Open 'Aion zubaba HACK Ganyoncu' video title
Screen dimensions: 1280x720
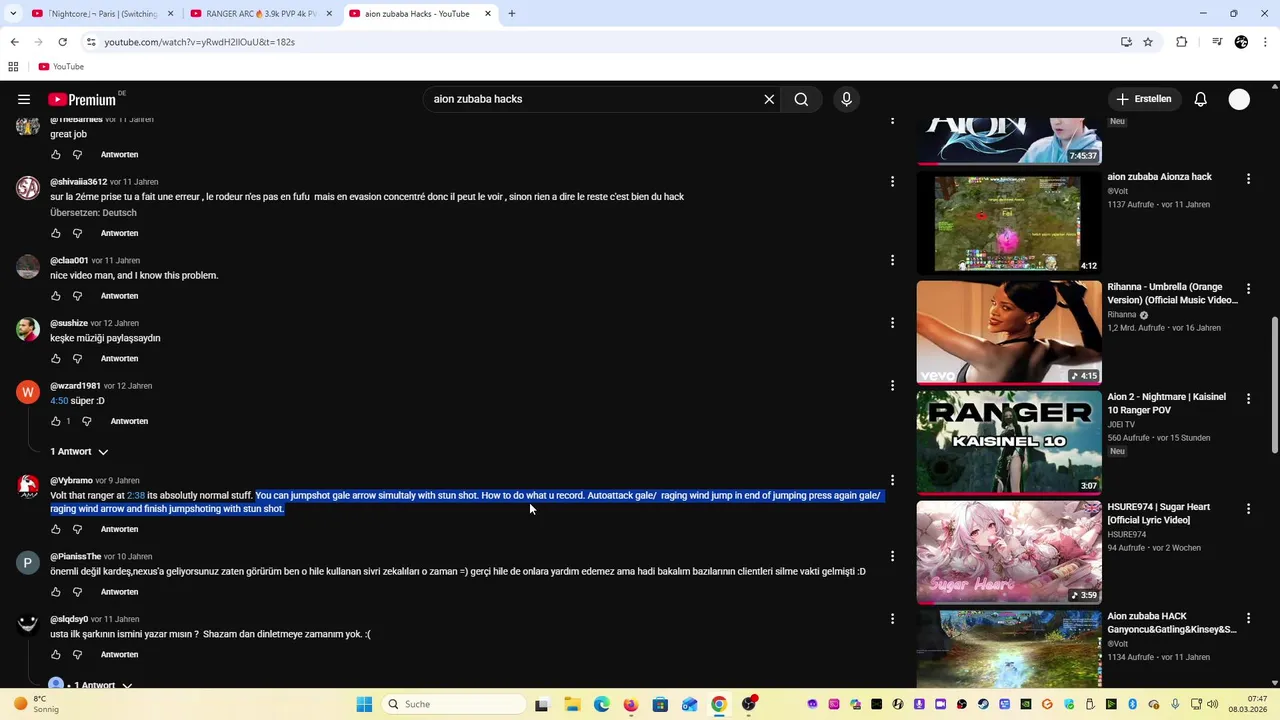[1172, 623]
